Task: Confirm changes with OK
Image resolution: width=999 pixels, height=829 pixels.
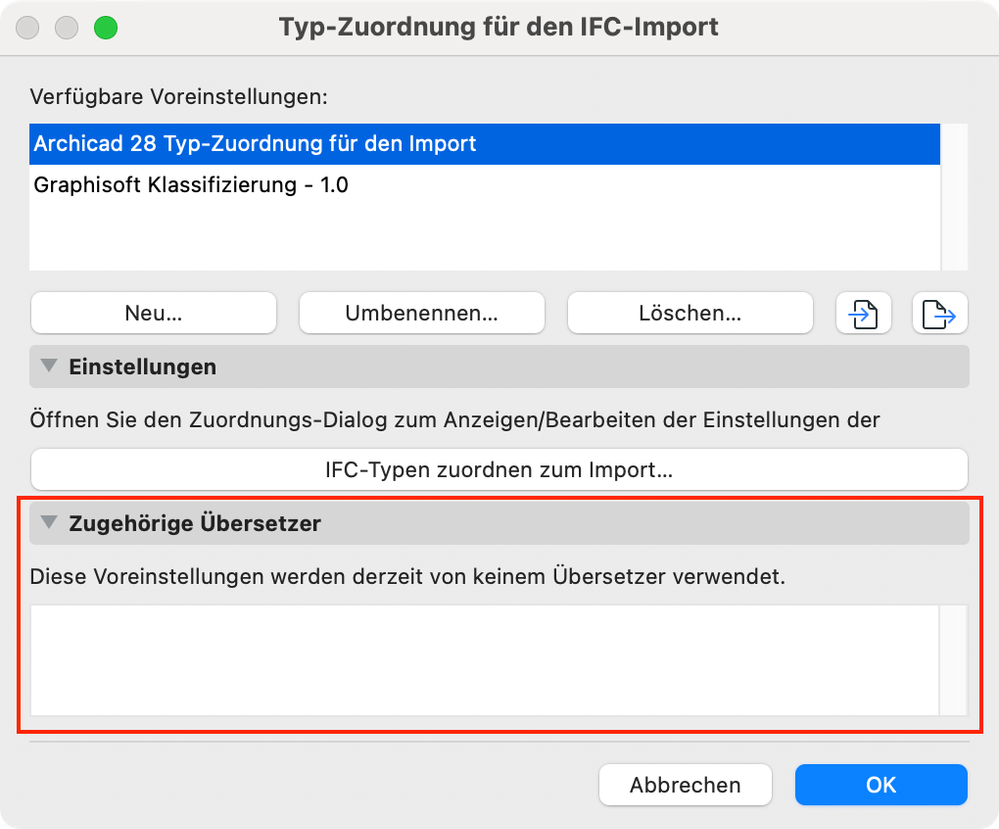Action: (x=880, y=784)
